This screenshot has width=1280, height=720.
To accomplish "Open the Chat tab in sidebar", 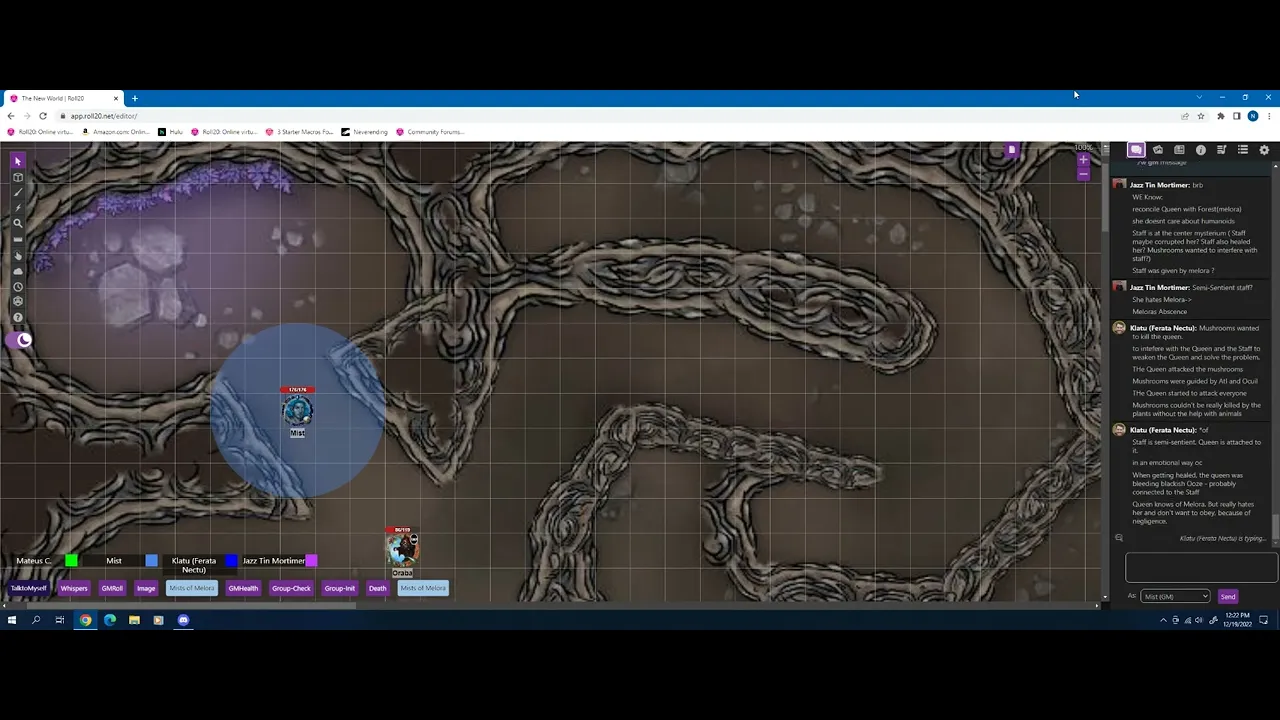I will coord(1136,150).
